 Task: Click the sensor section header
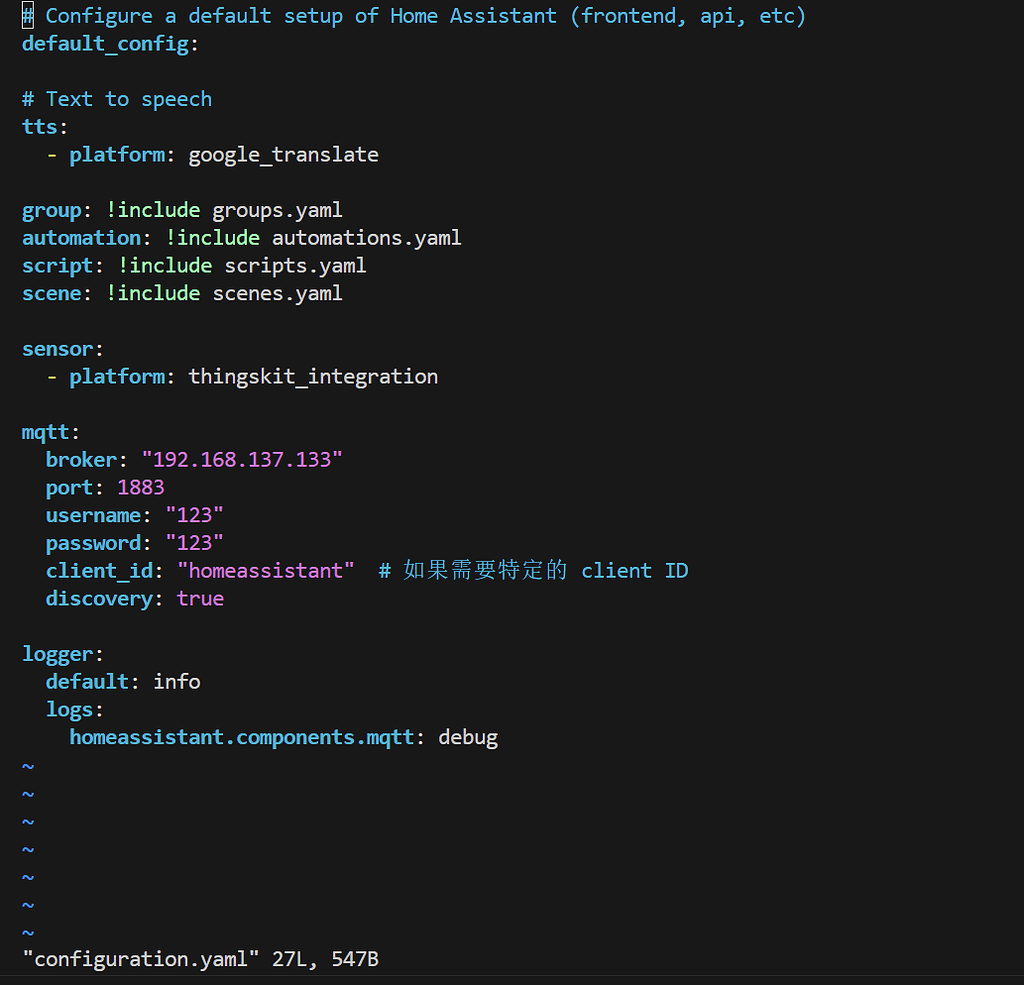tap(56, 348)
